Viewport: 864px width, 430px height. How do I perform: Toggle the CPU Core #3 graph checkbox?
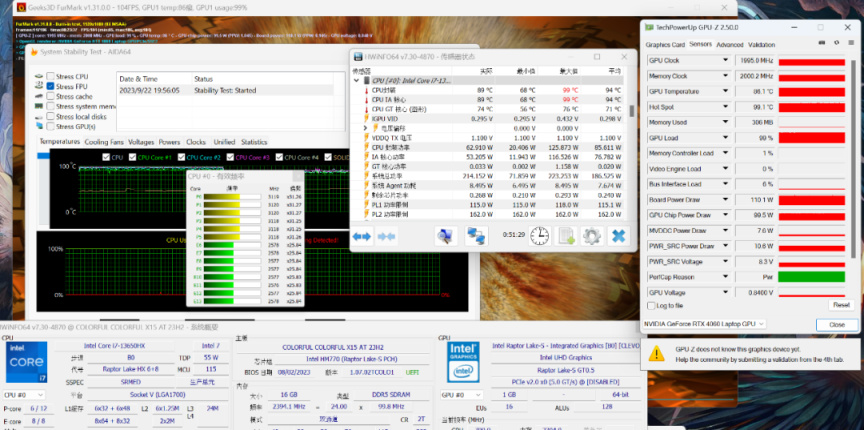(x=230, y=157)
